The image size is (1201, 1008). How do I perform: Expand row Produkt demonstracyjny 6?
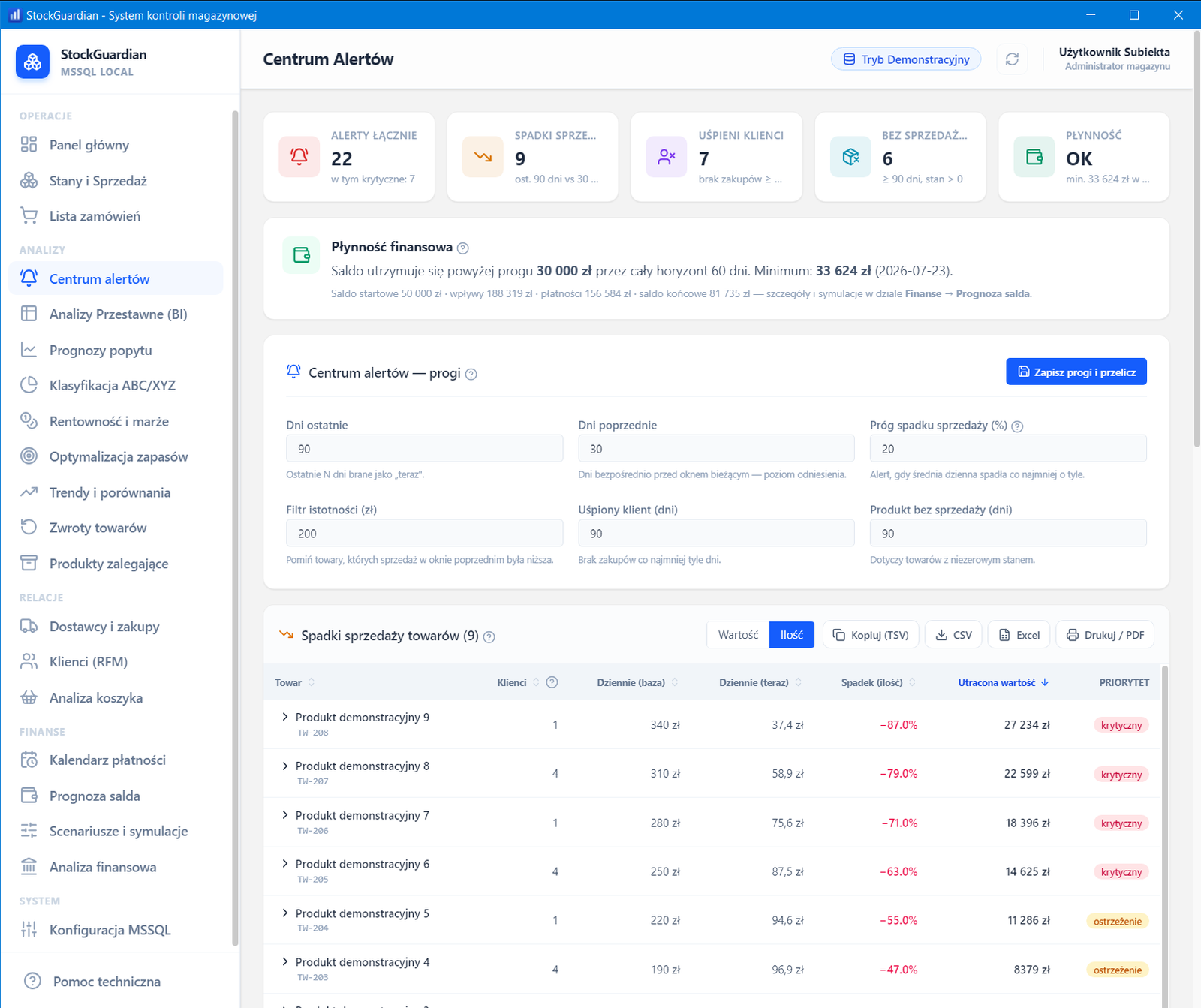(x=285, y=864)
